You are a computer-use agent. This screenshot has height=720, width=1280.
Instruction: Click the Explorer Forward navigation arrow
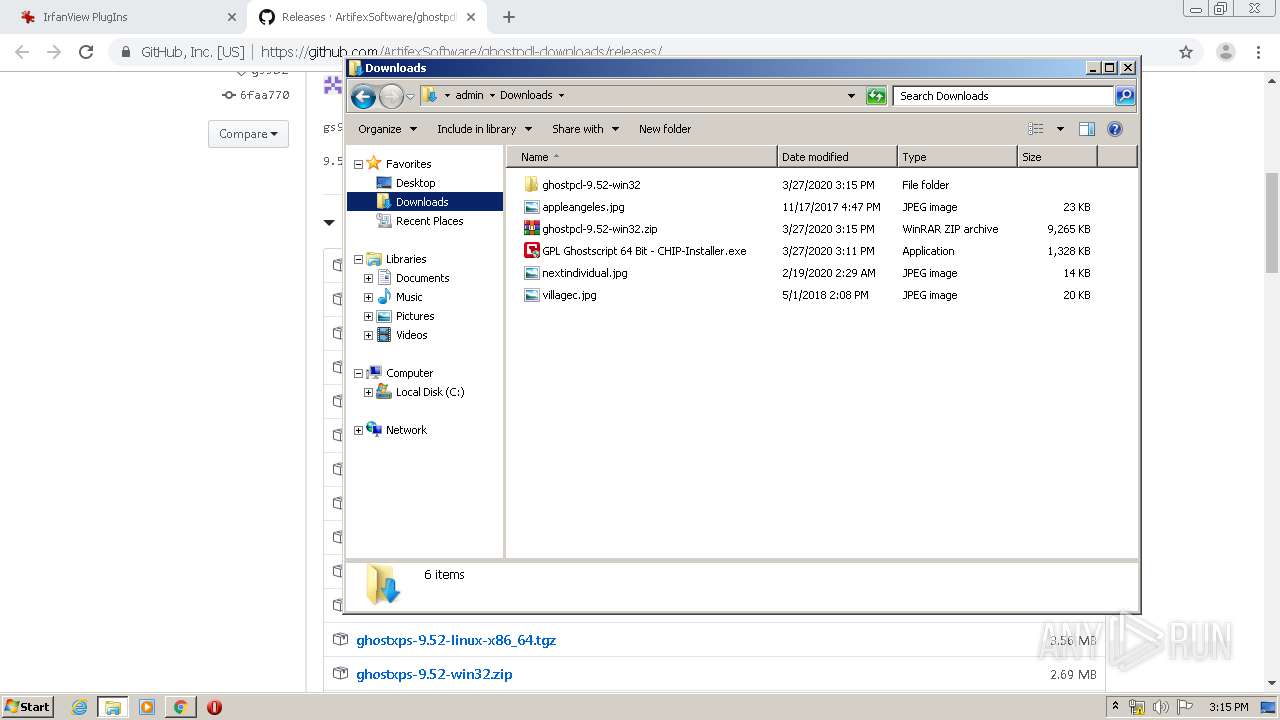click(391, 96)
